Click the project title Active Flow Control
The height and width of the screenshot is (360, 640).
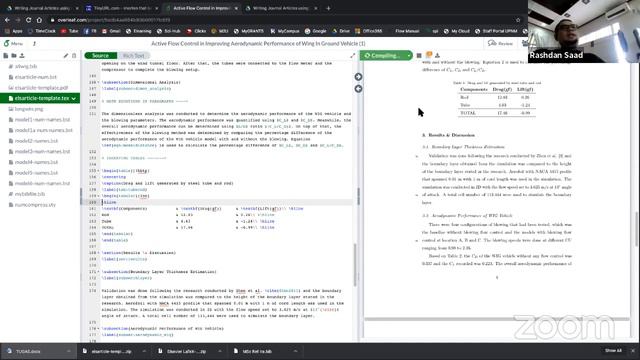(x=258, y=43)
